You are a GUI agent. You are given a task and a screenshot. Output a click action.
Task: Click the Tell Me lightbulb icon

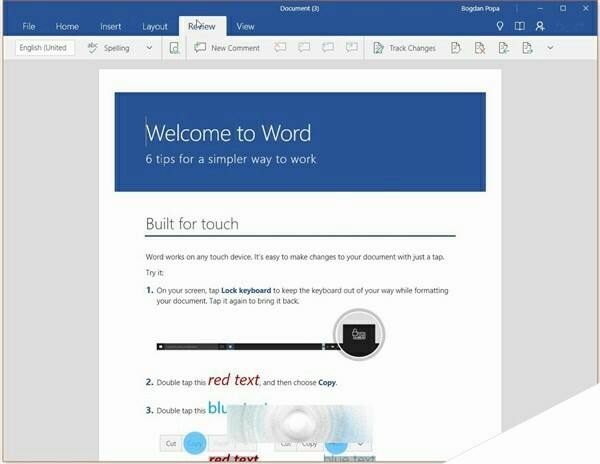[x=499, y=26]
